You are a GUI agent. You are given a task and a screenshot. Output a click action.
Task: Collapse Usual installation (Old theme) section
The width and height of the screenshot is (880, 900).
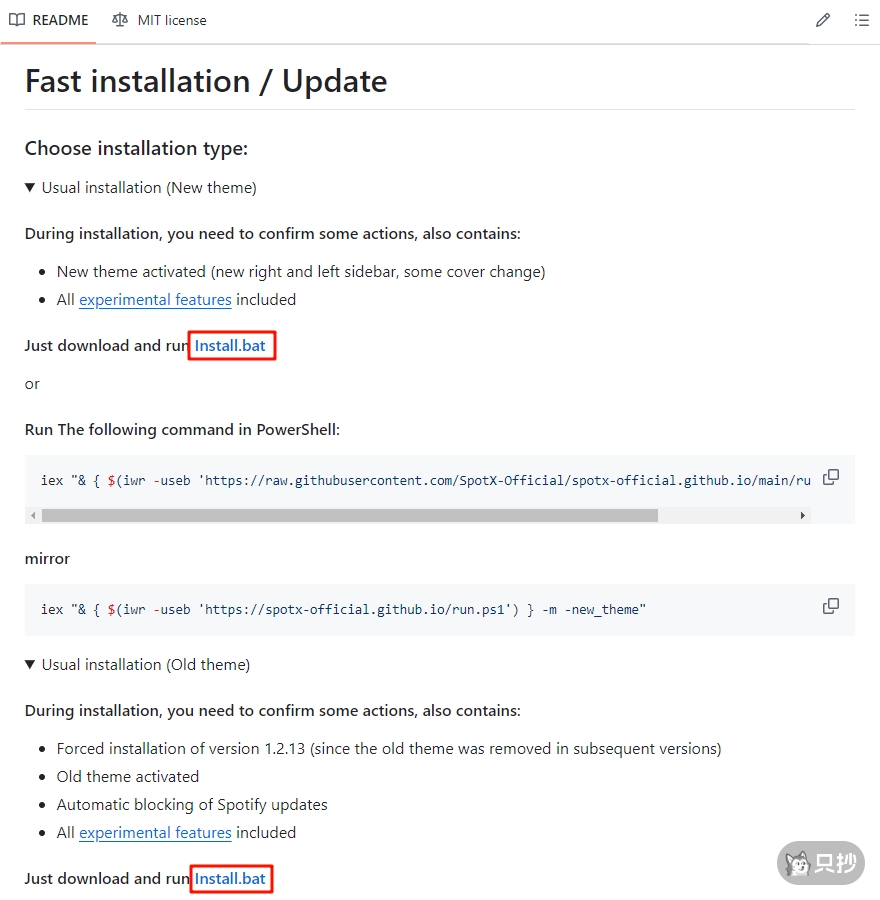(31, 665)
